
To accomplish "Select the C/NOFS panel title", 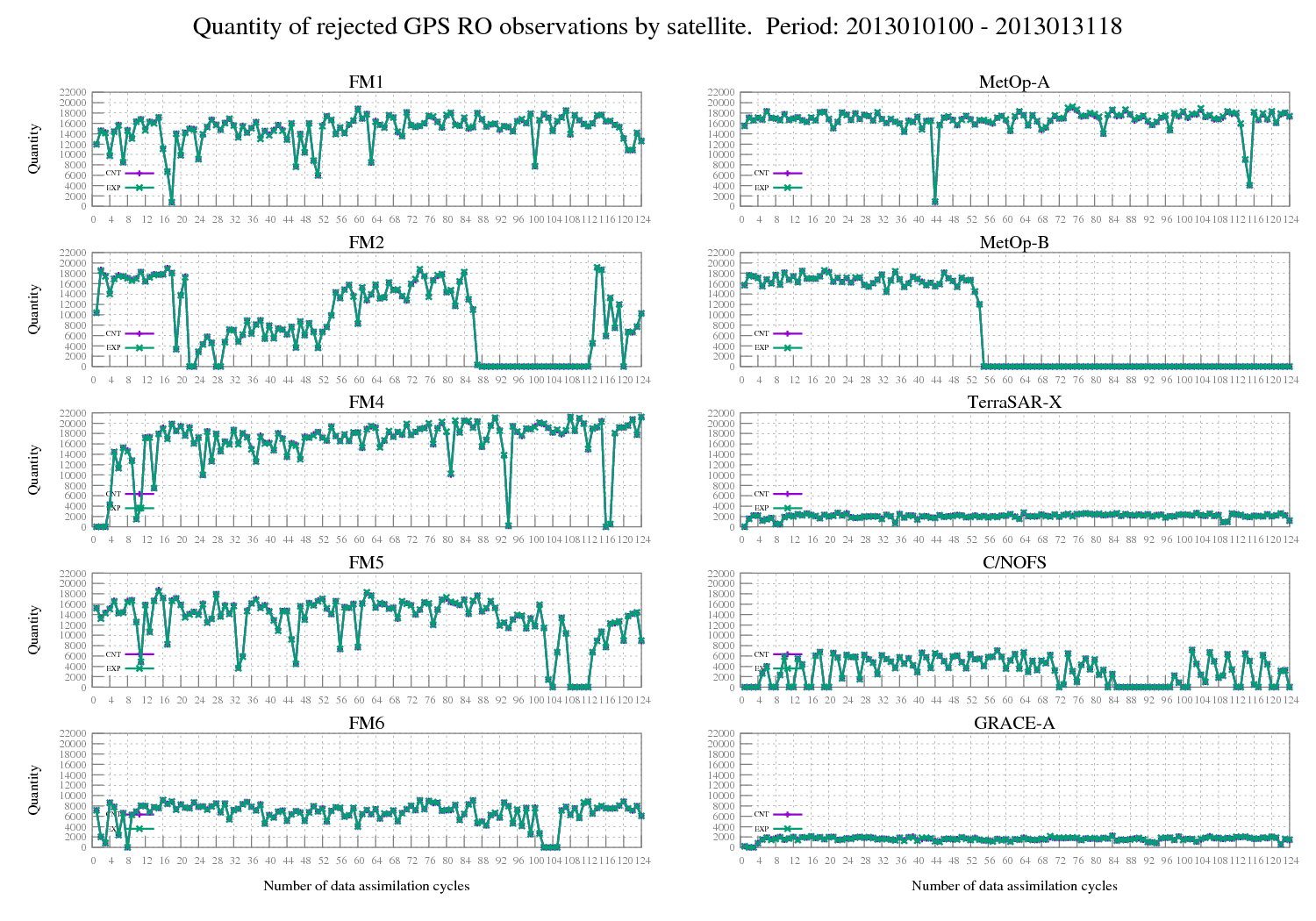I will pos(1014,562).
